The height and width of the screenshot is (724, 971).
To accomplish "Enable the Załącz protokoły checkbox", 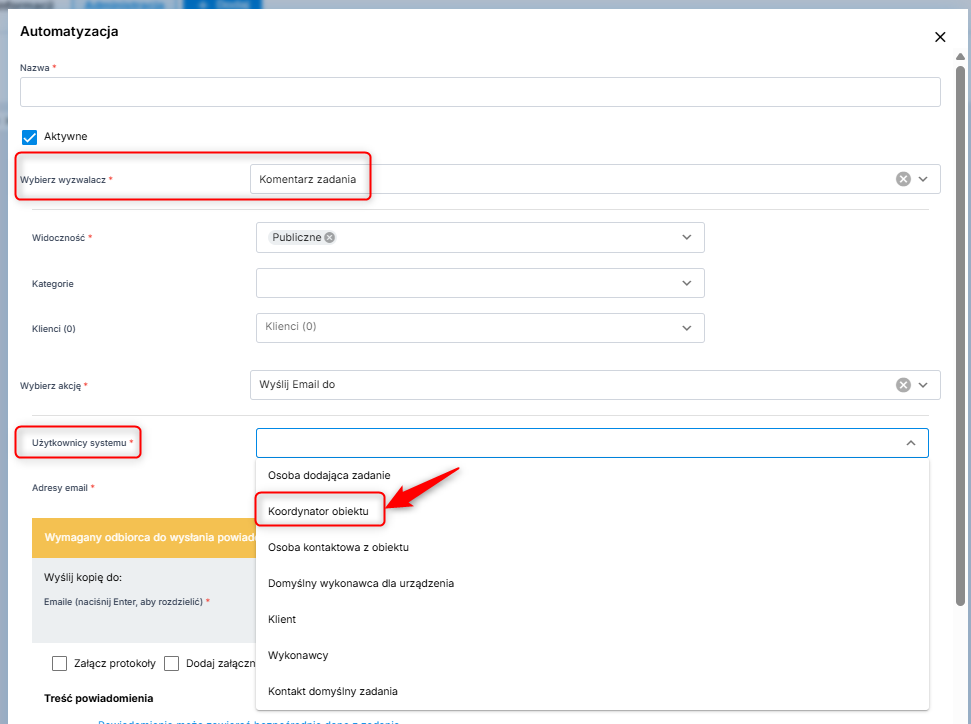I will [60, 663].
